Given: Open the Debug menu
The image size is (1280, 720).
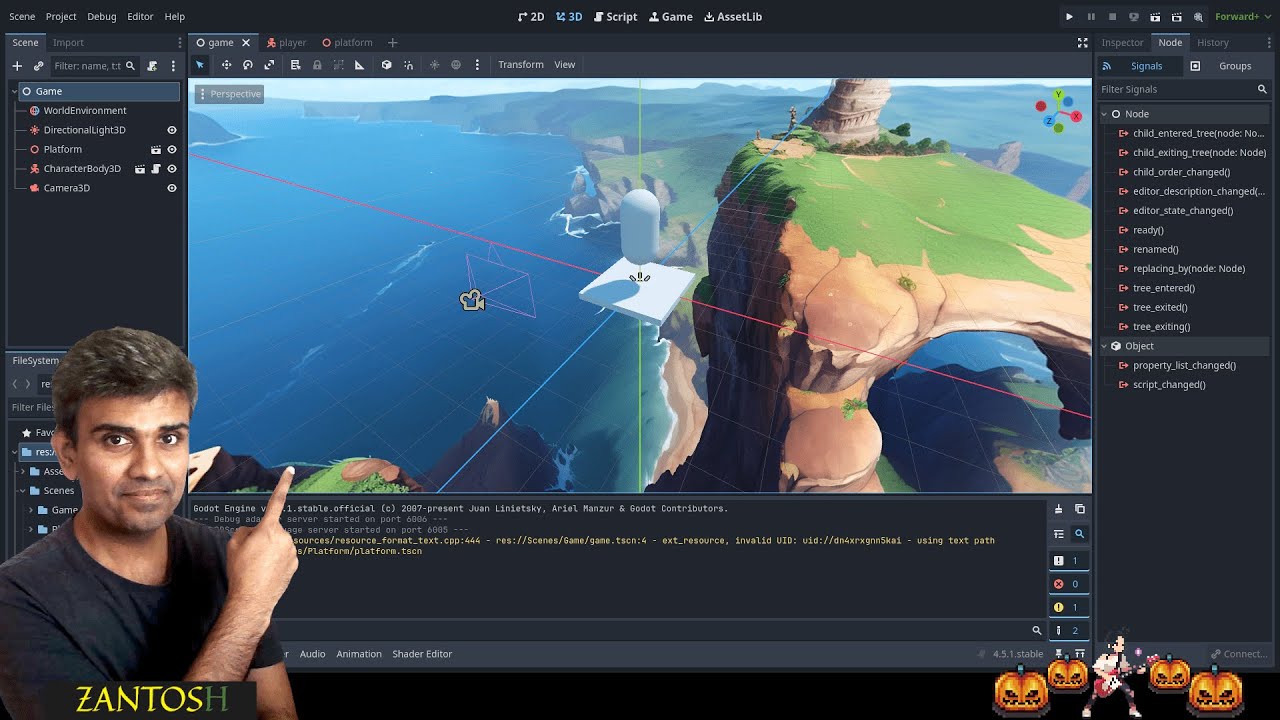Looking at the screenshot, I should click(101, 17).
